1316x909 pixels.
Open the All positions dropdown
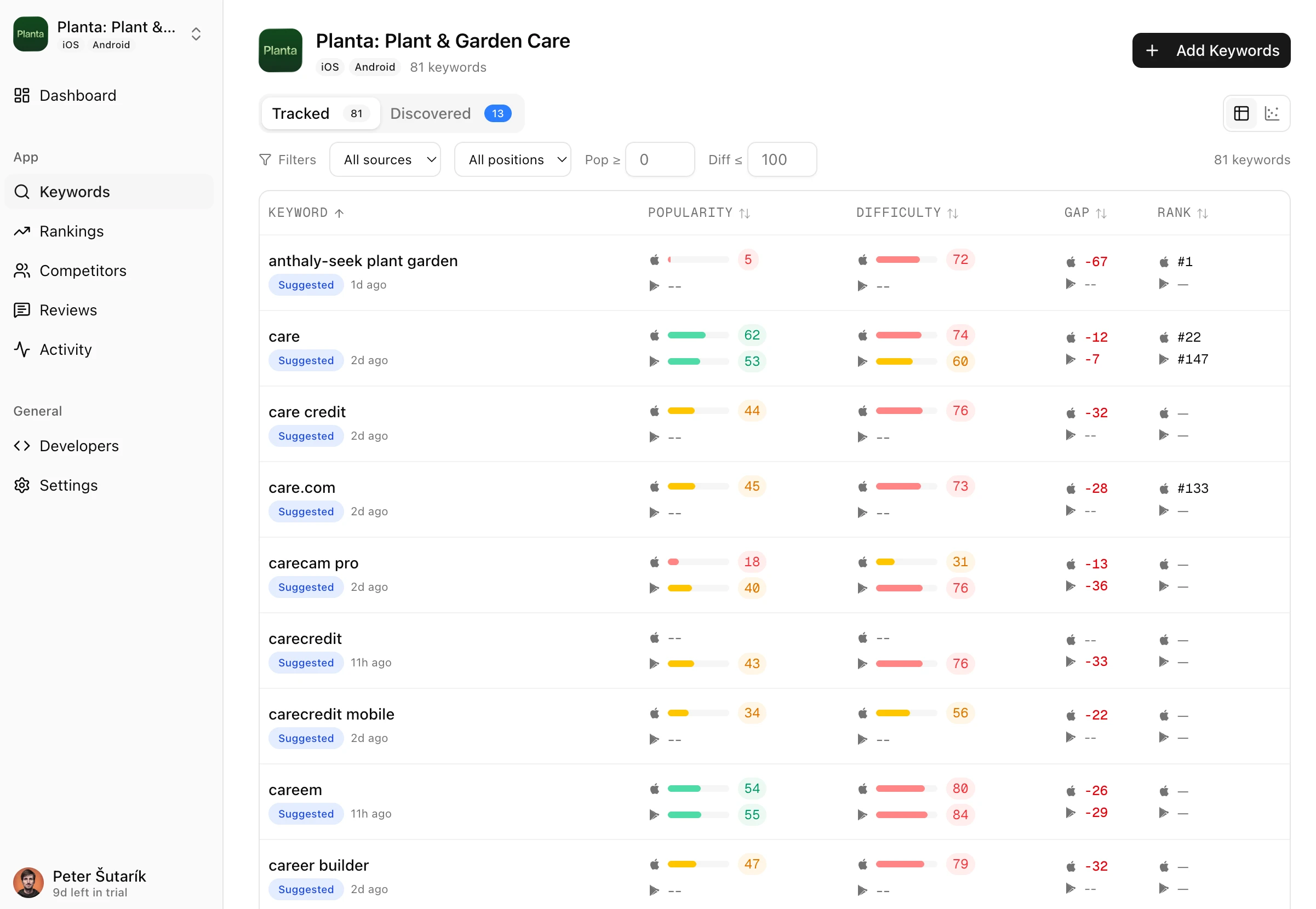[512, 159]
